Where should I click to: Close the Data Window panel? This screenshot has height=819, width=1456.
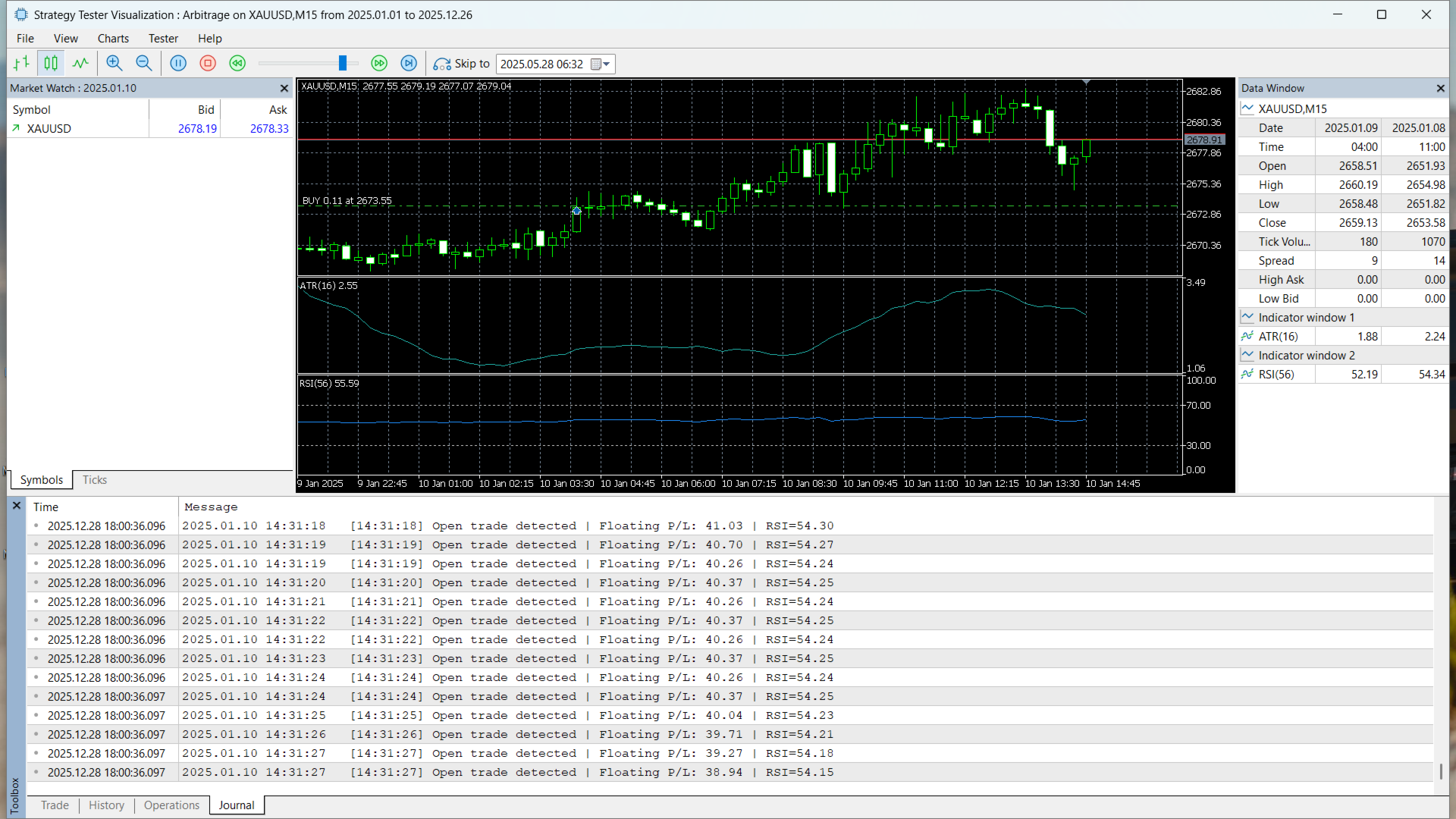tap(1440, 89)
